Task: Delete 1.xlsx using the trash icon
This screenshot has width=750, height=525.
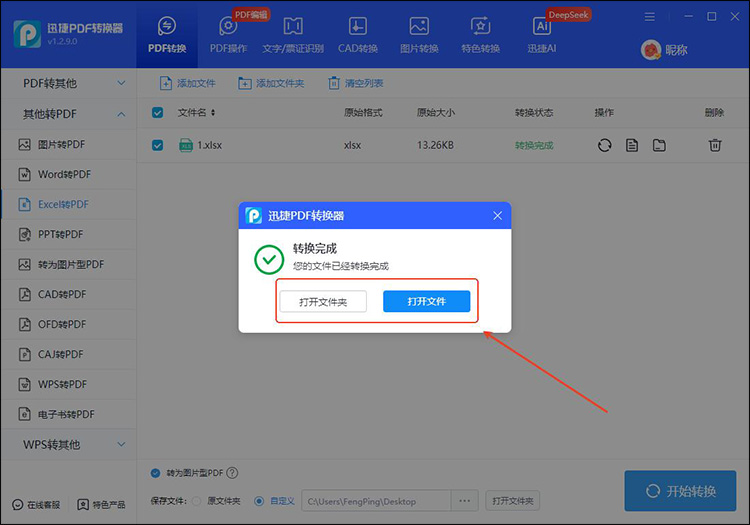Action: point(714,145)
